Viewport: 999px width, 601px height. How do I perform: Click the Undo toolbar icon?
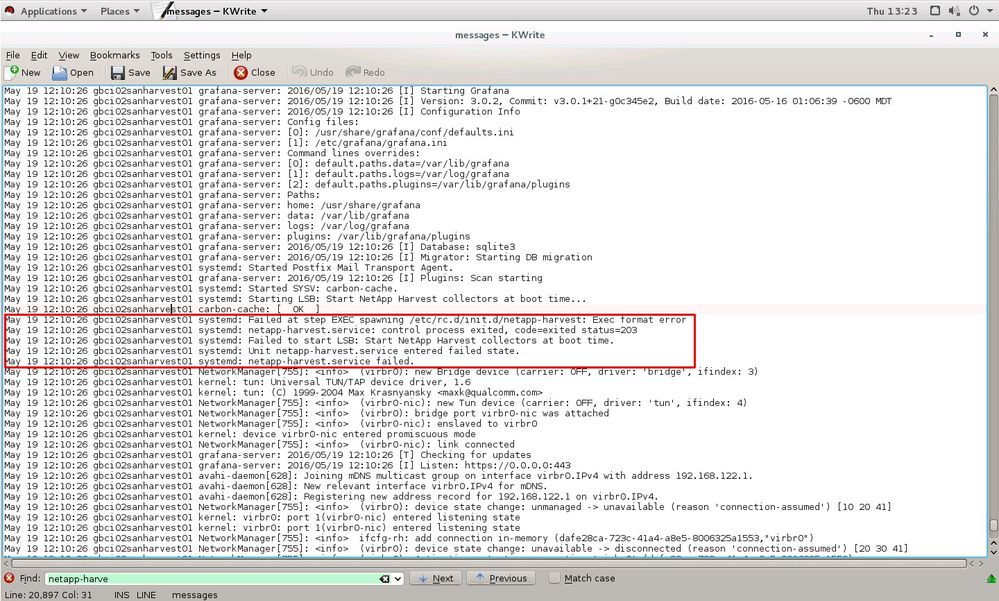[299, 72]
